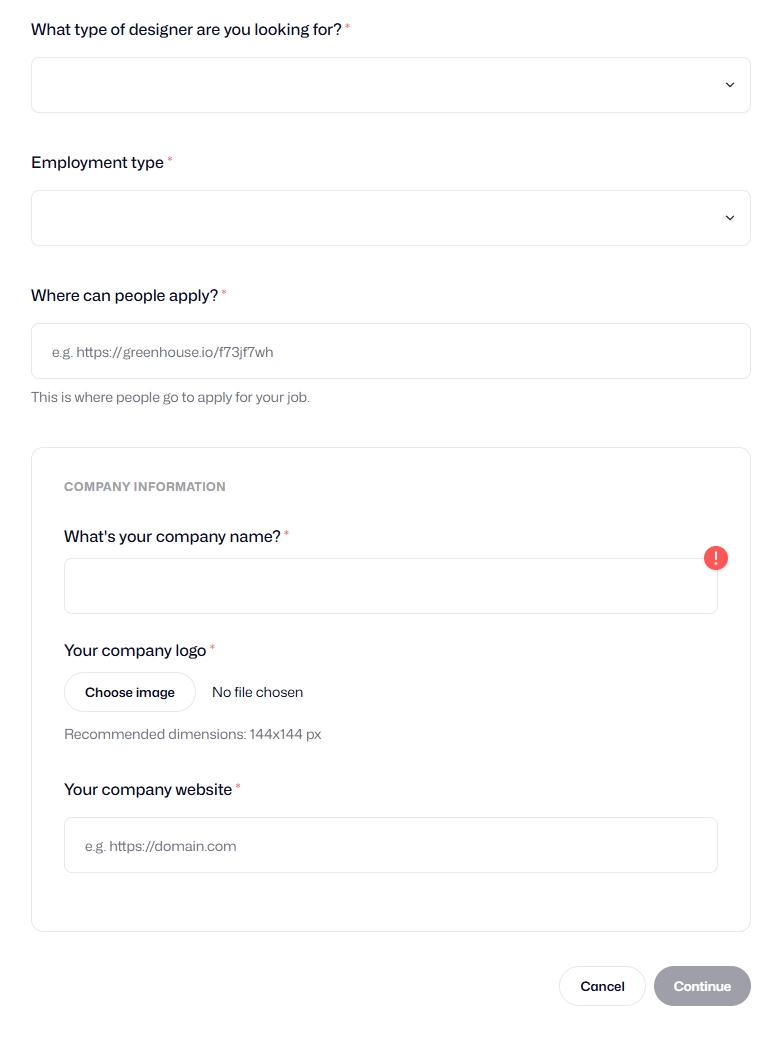The image size is (766, 1048).
Task: Focus the Where can people apply URL field
Action: 390,351
